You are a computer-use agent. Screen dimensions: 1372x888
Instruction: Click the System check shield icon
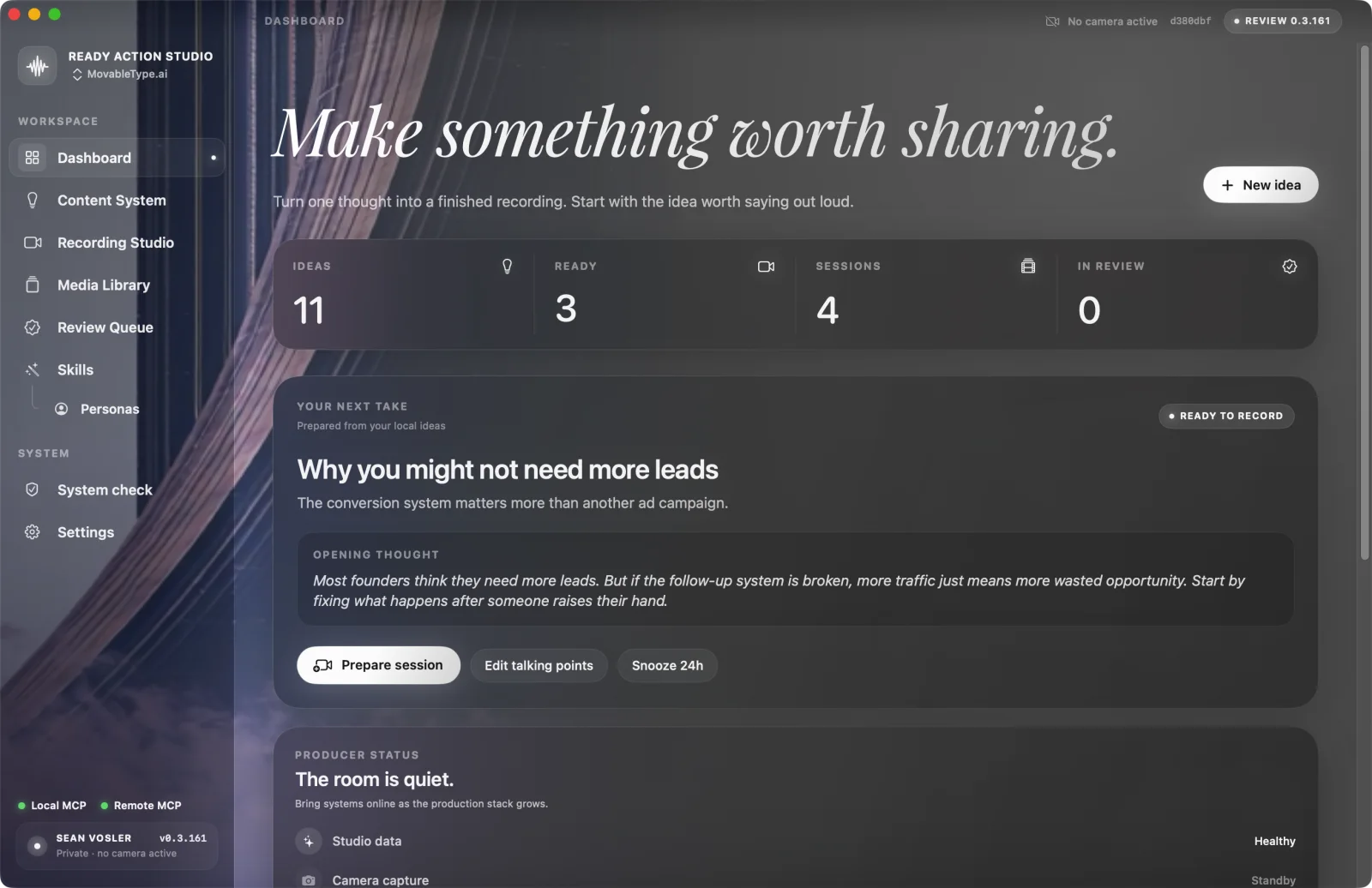pyautogui.click(x=33, y=490)
